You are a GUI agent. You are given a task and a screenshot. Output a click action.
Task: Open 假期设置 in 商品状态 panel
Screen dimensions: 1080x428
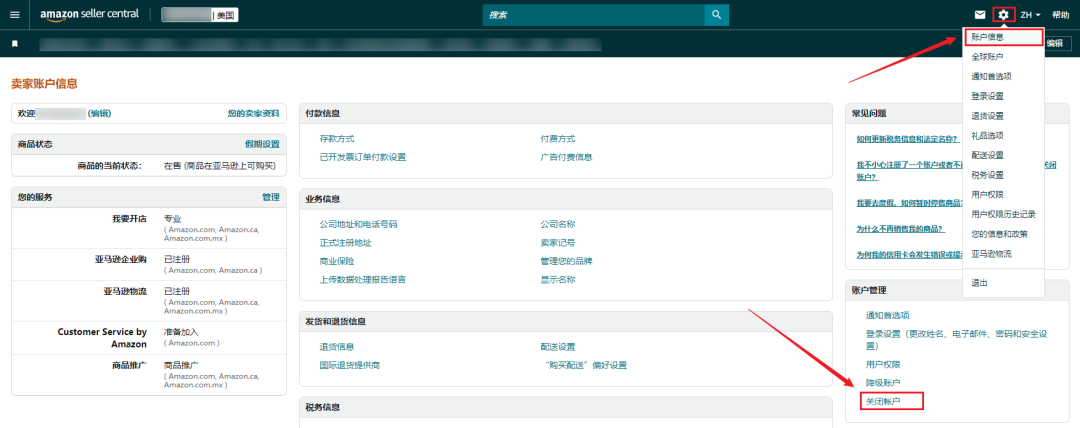coord(262,144)
